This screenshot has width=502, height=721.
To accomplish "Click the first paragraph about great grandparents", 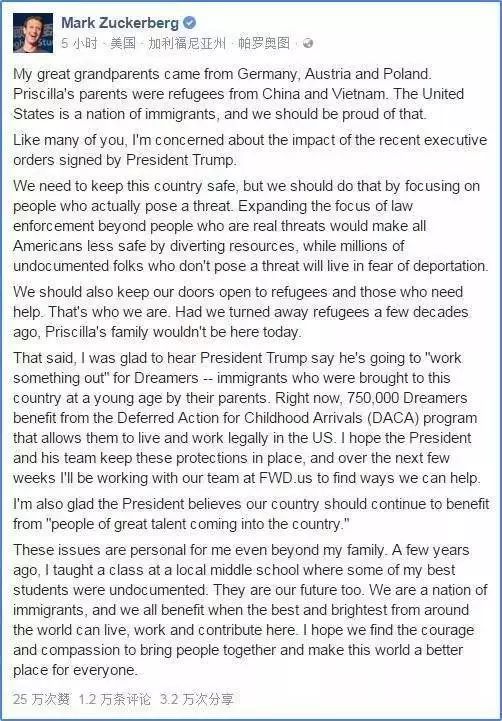I will pyautogui.click(x=239, y=94).
